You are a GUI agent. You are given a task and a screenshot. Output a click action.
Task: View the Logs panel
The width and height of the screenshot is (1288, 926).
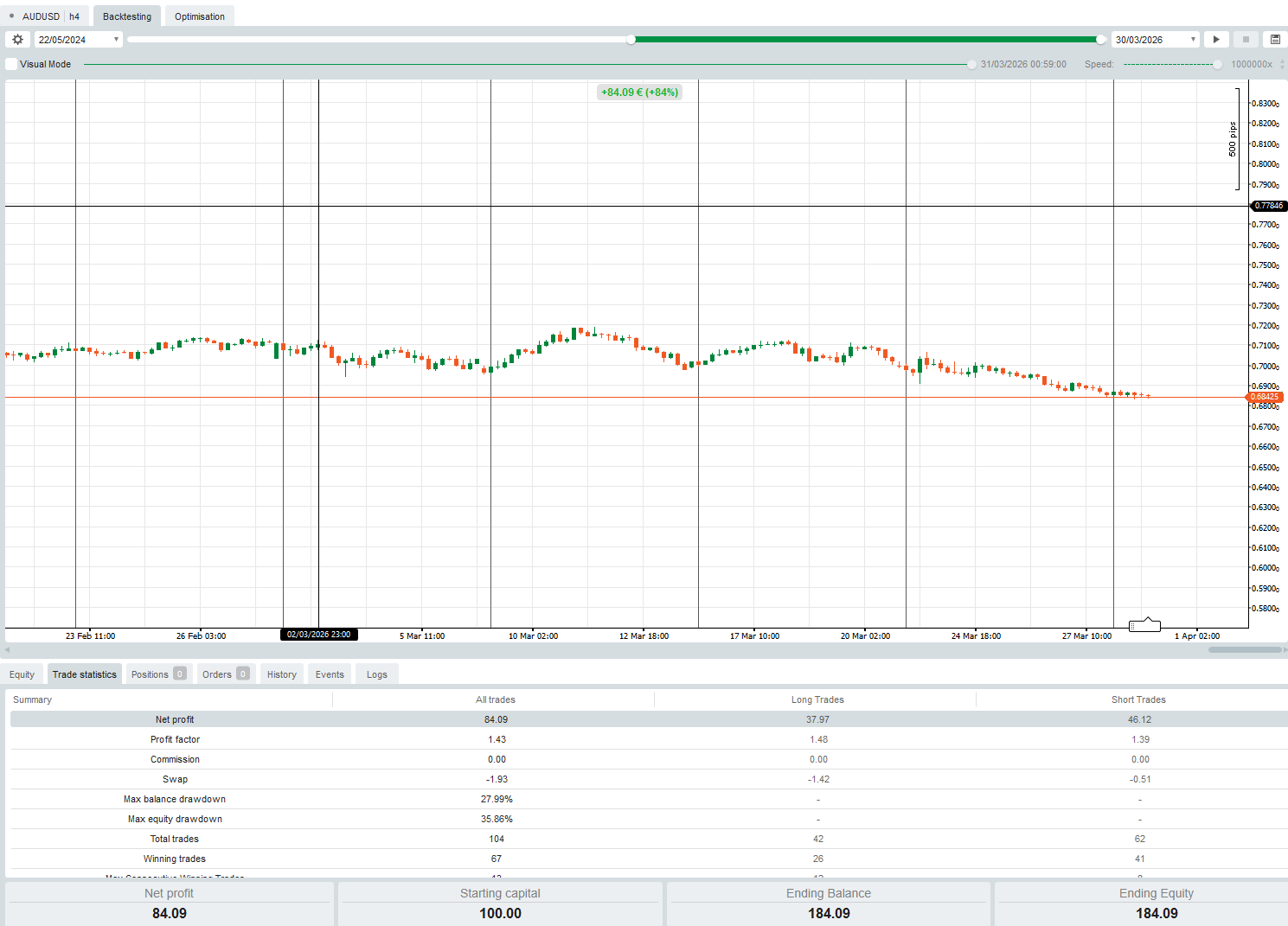point(376,674)
